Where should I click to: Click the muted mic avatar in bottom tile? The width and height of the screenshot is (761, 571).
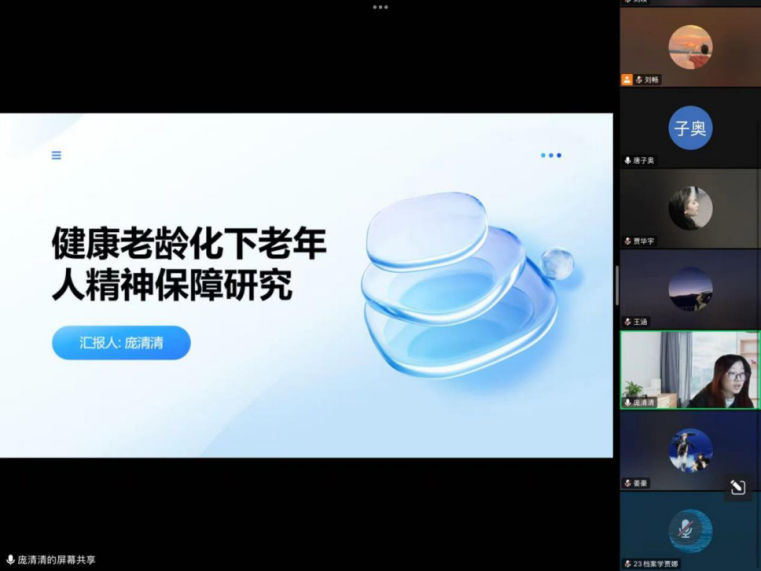click(690, 530)
